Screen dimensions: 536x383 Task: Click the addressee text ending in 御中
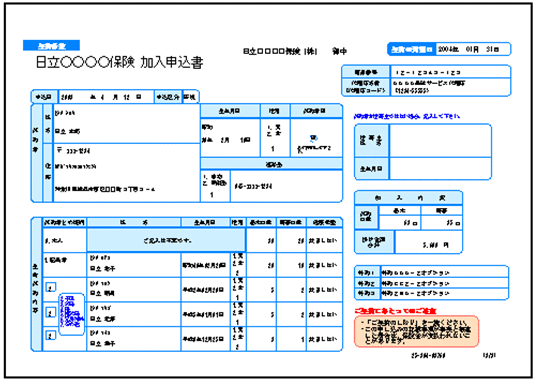point(295,51)
